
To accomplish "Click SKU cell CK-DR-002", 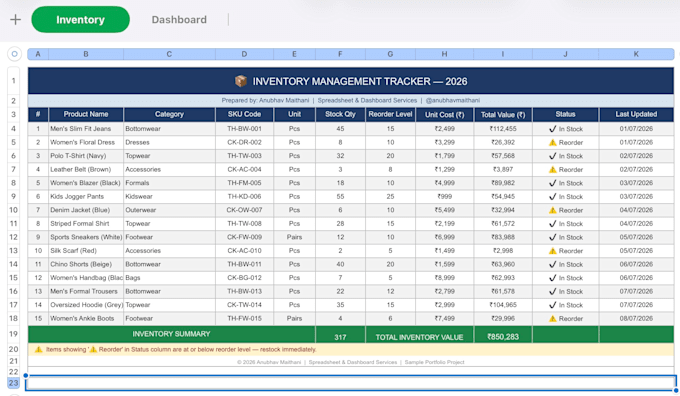I will click(244, 142).
